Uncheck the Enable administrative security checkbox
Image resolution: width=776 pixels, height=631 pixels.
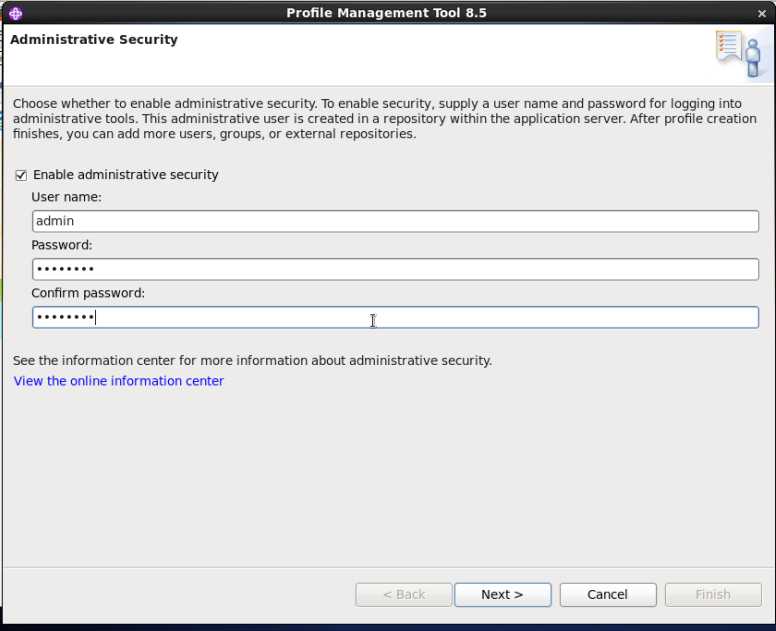coord(21,175)
